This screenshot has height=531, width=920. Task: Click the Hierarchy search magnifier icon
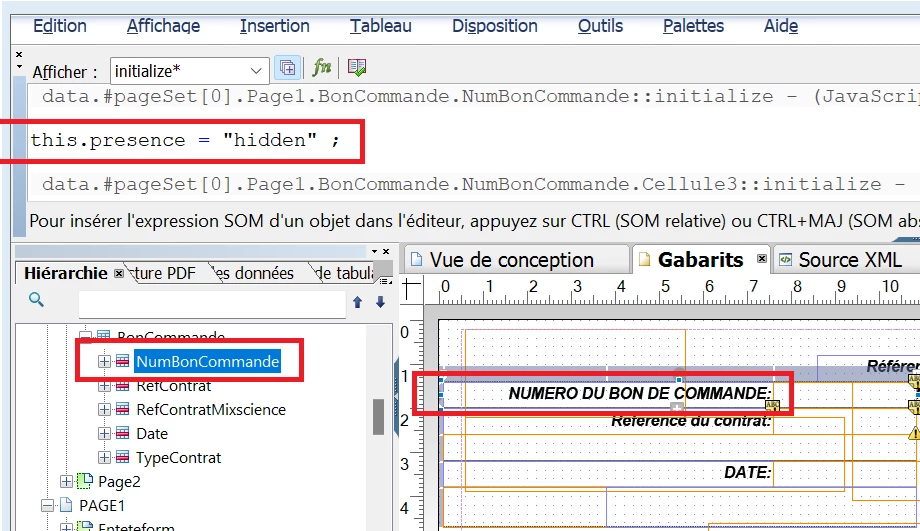tap(36, 300)
